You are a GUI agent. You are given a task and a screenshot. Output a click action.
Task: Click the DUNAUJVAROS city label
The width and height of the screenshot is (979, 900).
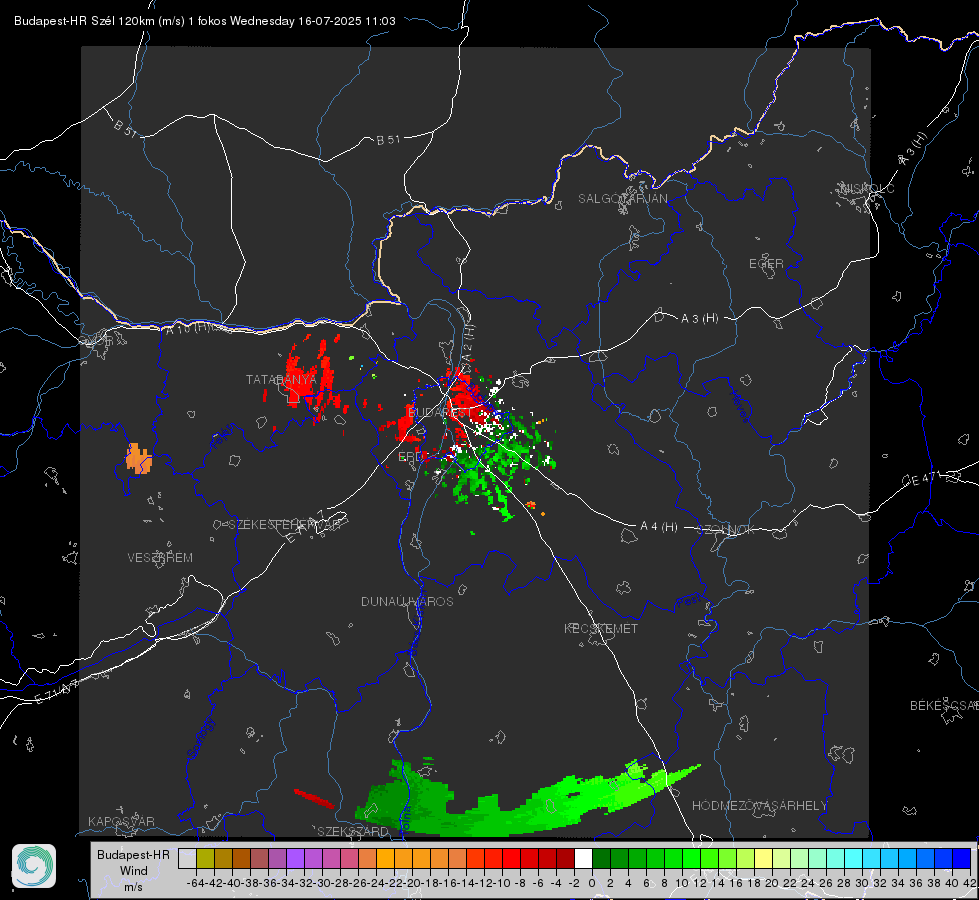pyautogui.click(x=407, y=601)
